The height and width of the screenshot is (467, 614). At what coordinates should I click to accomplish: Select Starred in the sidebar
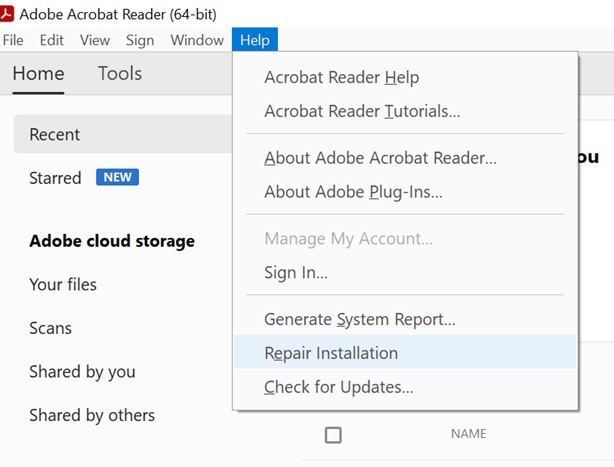coord(55,178)
